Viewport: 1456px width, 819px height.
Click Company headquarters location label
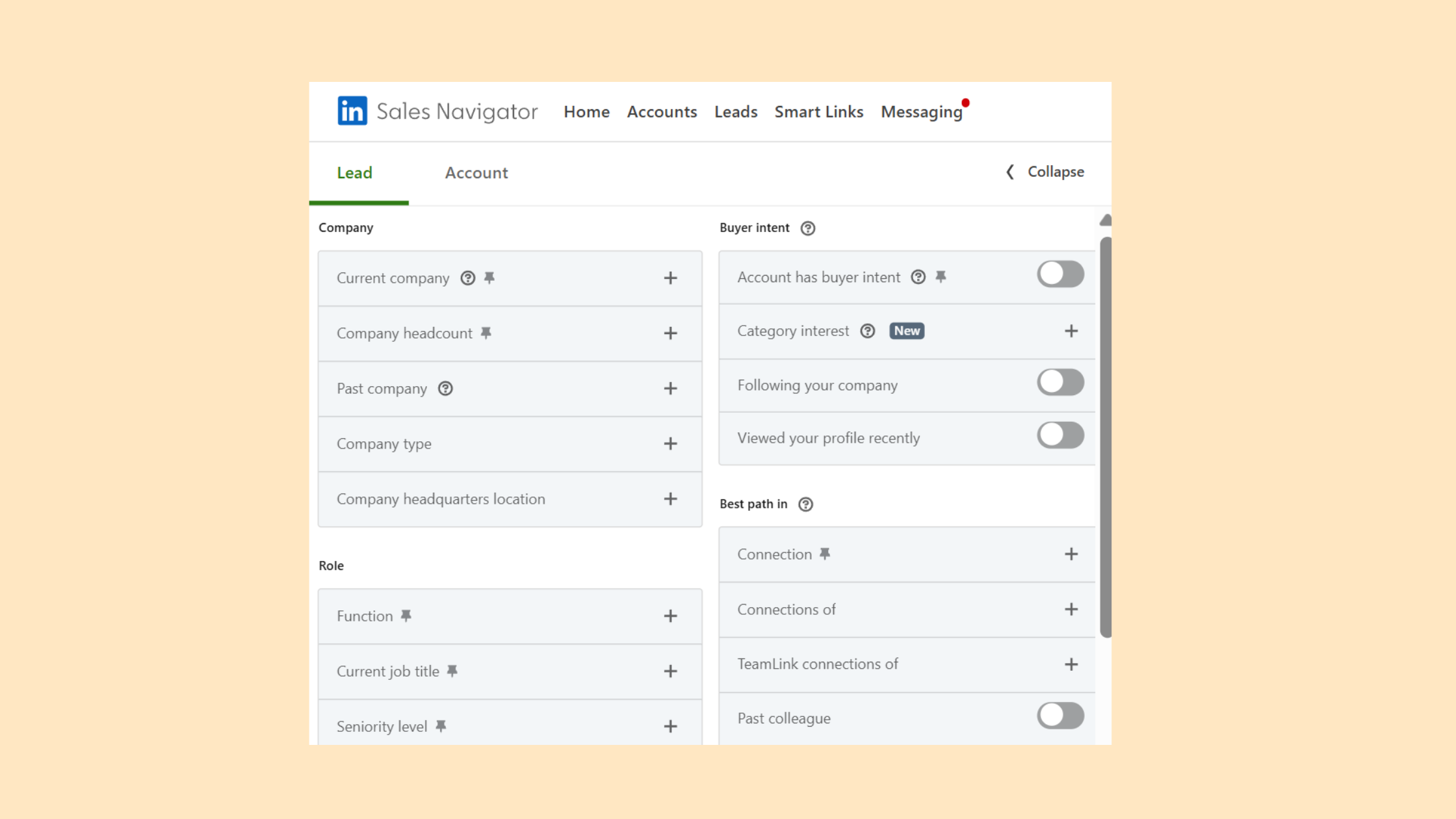pos(441,499)
